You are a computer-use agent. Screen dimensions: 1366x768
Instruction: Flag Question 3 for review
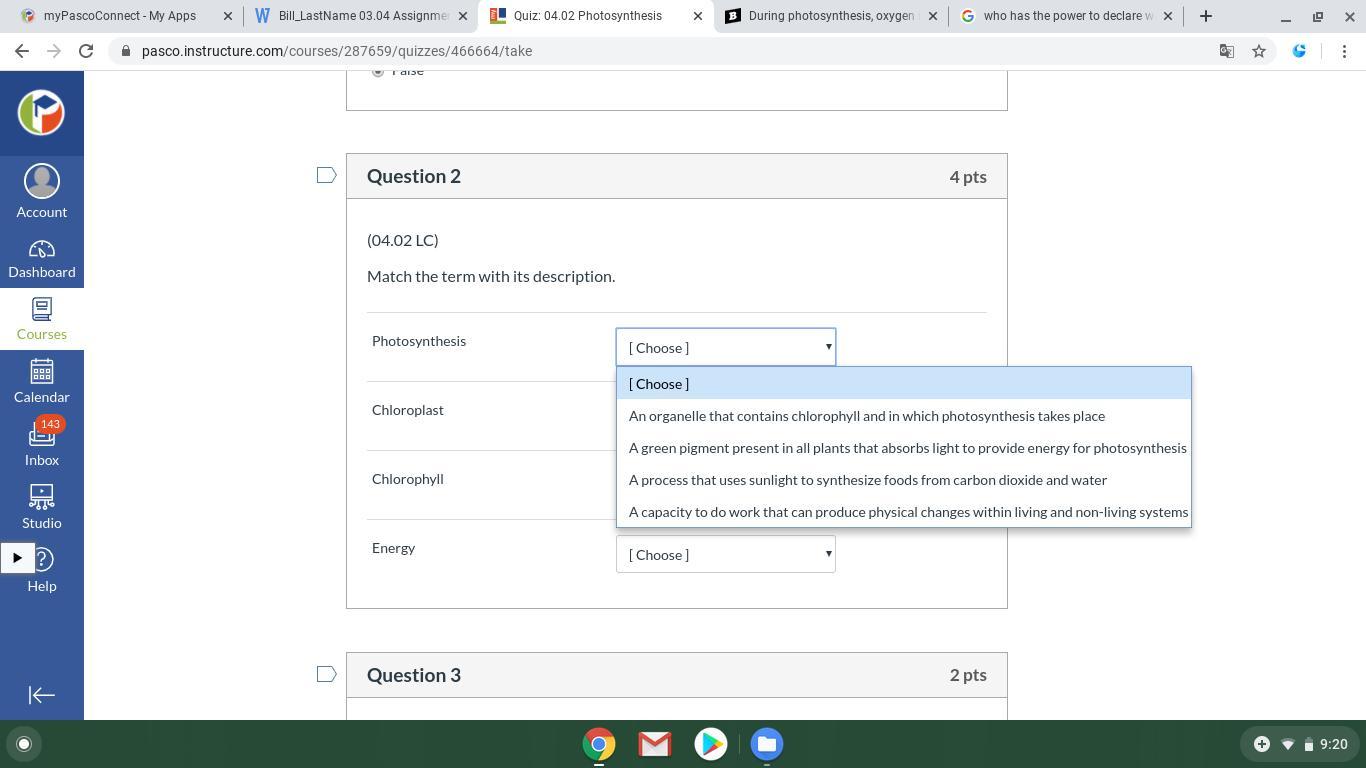click(326, 674)
